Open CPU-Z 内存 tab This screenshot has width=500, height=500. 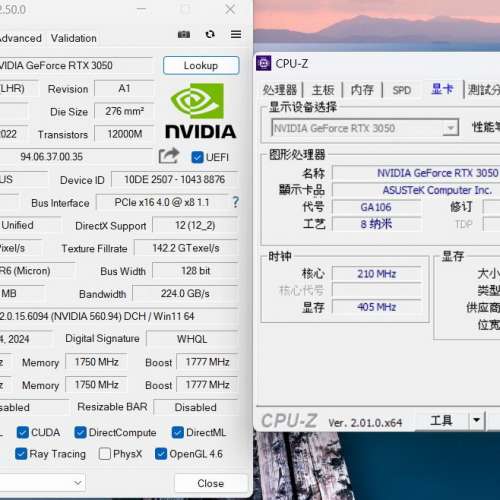(x=362, y=90)
